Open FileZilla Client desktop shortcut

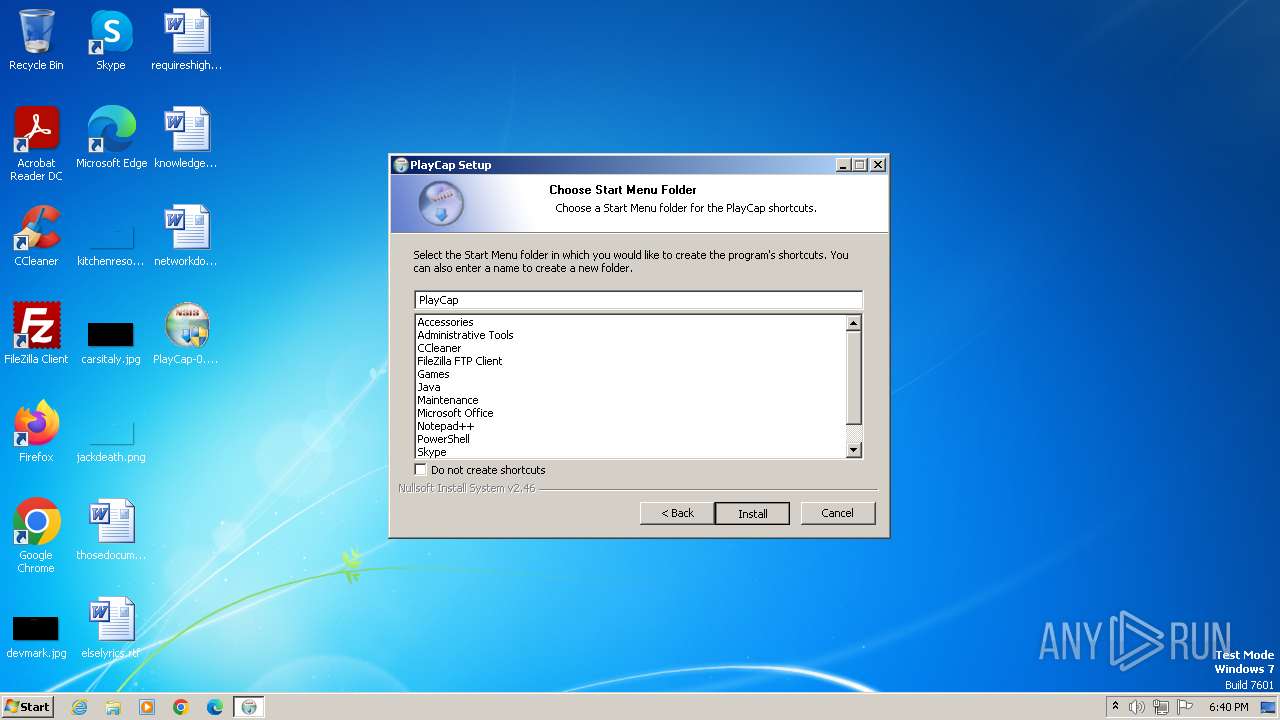[x=36, y=333]
